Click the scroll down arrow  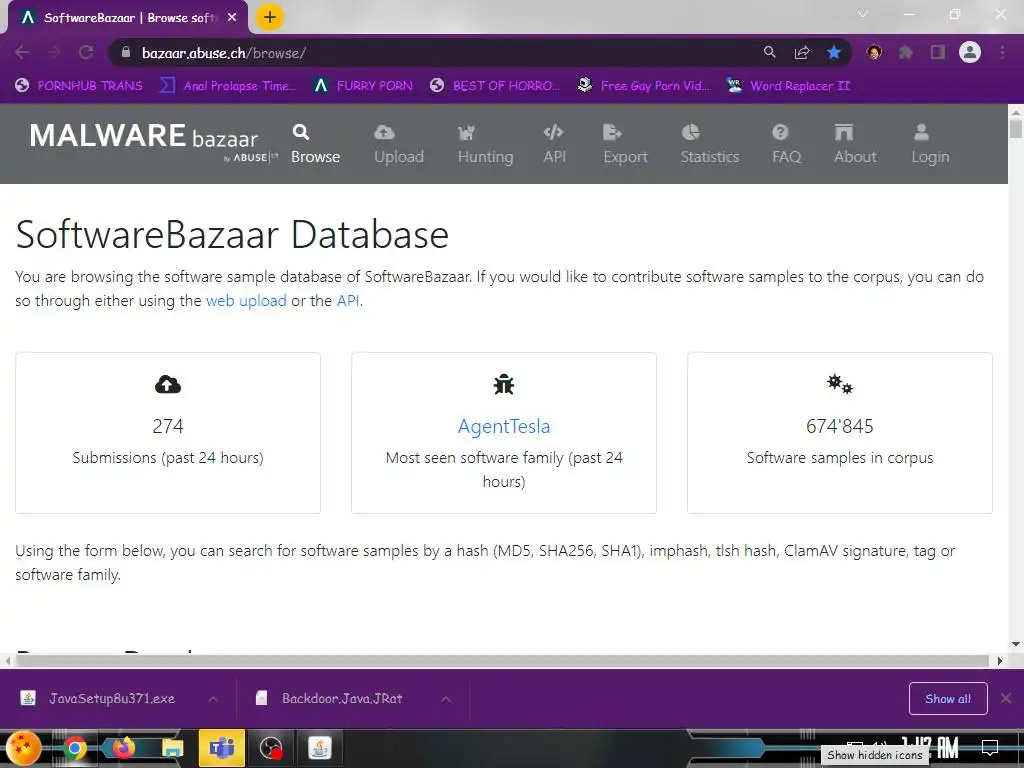point(1016,644)
